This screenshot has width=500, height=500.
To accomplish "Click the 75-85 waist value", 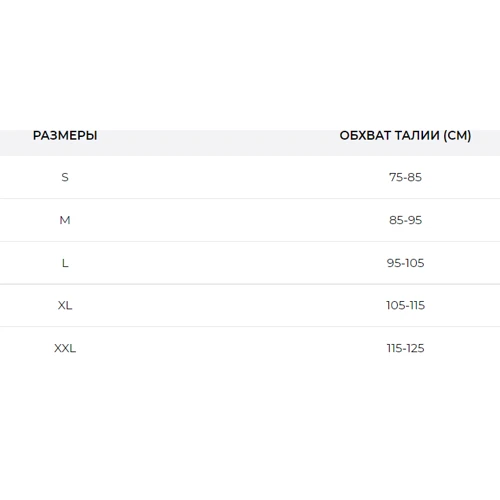I will click(405, 177).
